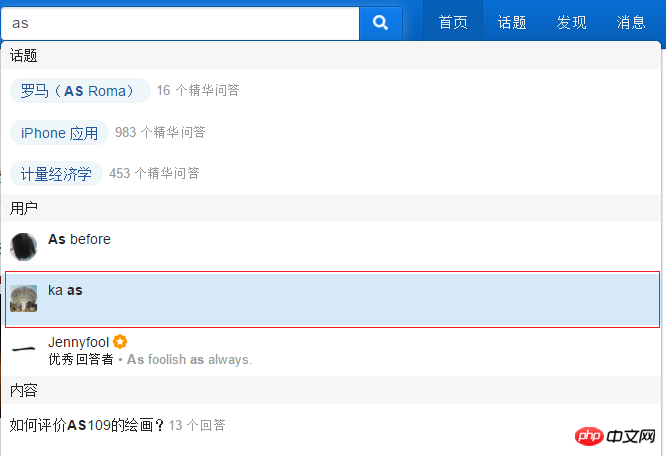
Task: Open the 话题 navigation tab
Action: point(512,22)
